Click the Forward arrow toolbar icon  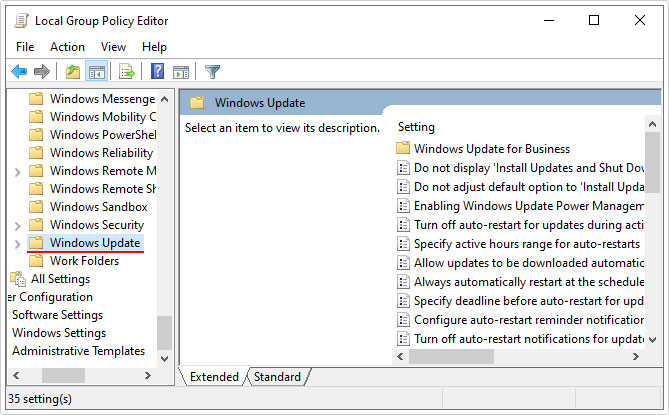point(42,72)
